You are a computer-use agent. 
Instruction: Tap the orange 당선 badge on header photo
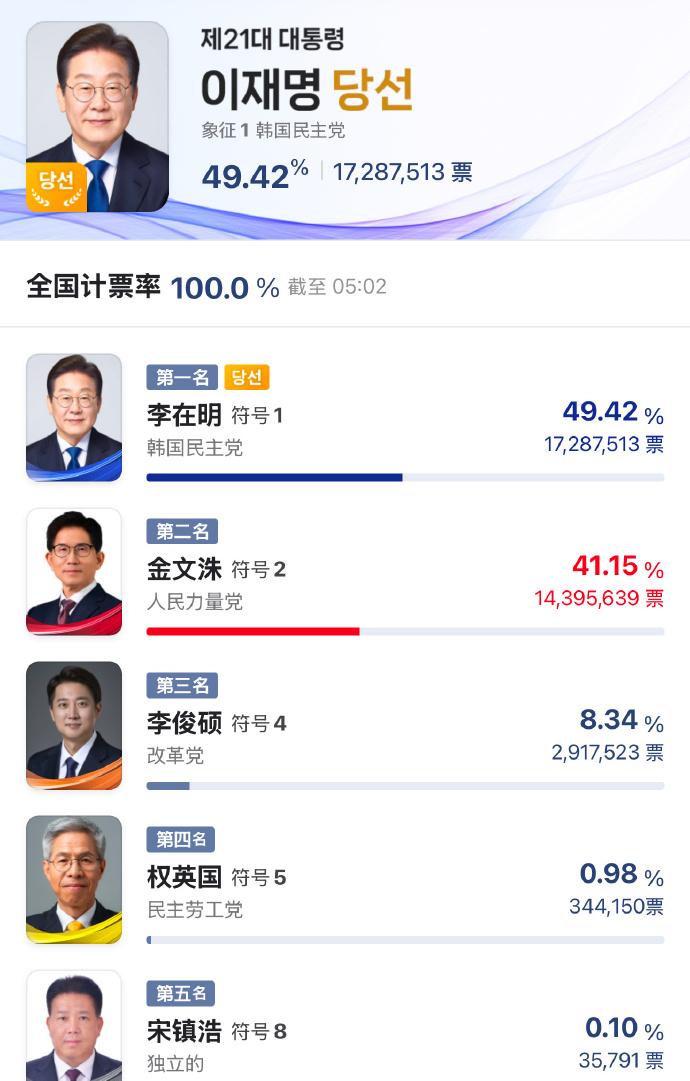click(x=56, y=185)
